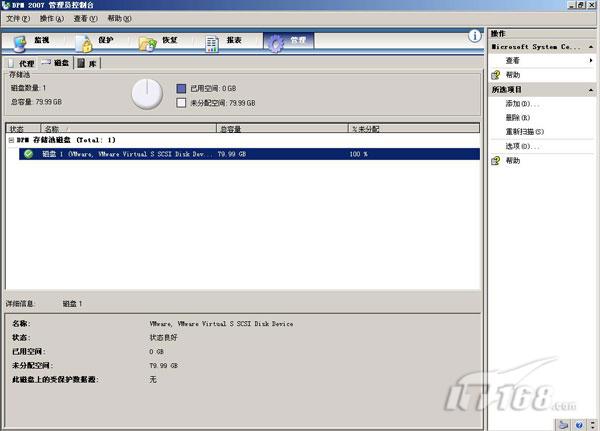The image size is (600, 431).
Task: Click the 100 % unallocated cell
Action: click(x=358, y=154)
